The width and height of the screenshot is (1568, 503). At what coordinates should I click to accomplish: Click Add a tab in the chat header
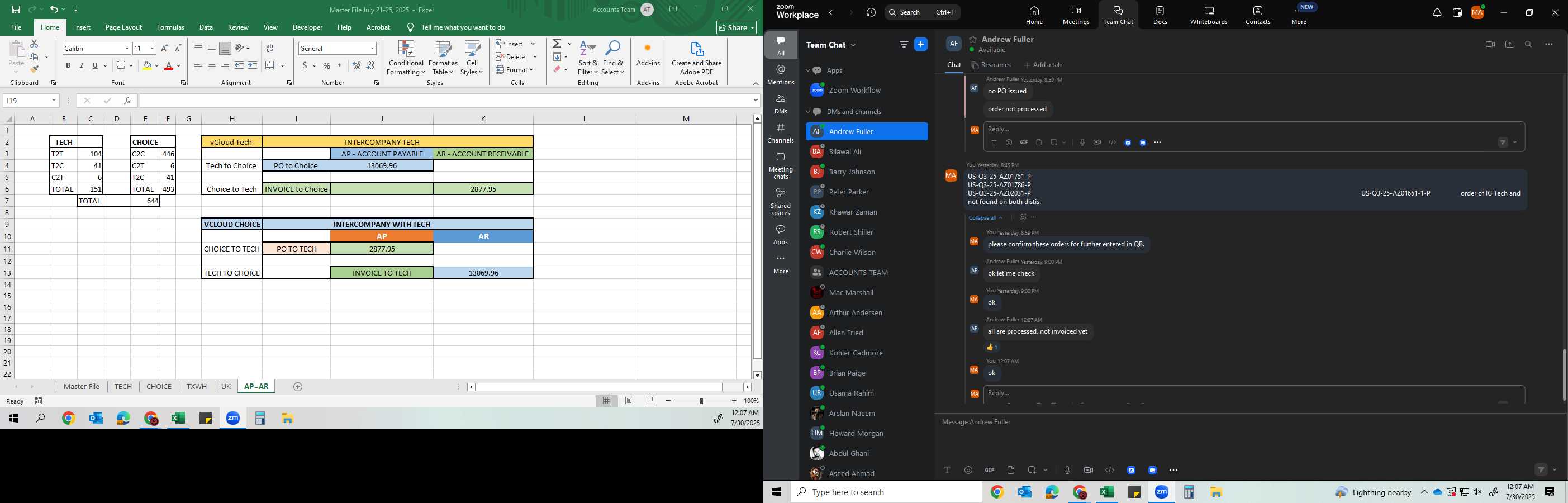coord(1043,65)
